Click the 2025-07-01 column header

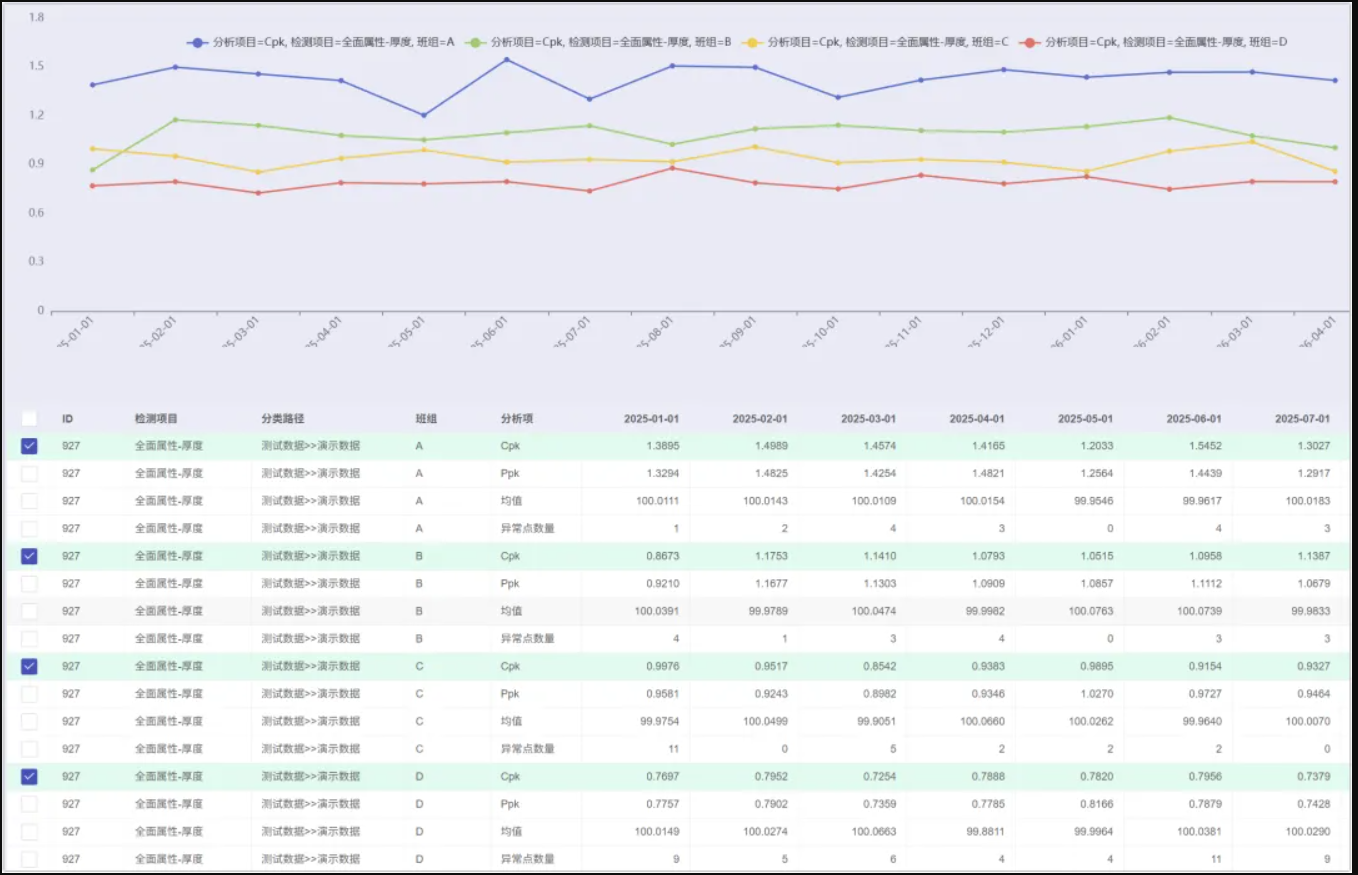click(x=1303, y=419)
